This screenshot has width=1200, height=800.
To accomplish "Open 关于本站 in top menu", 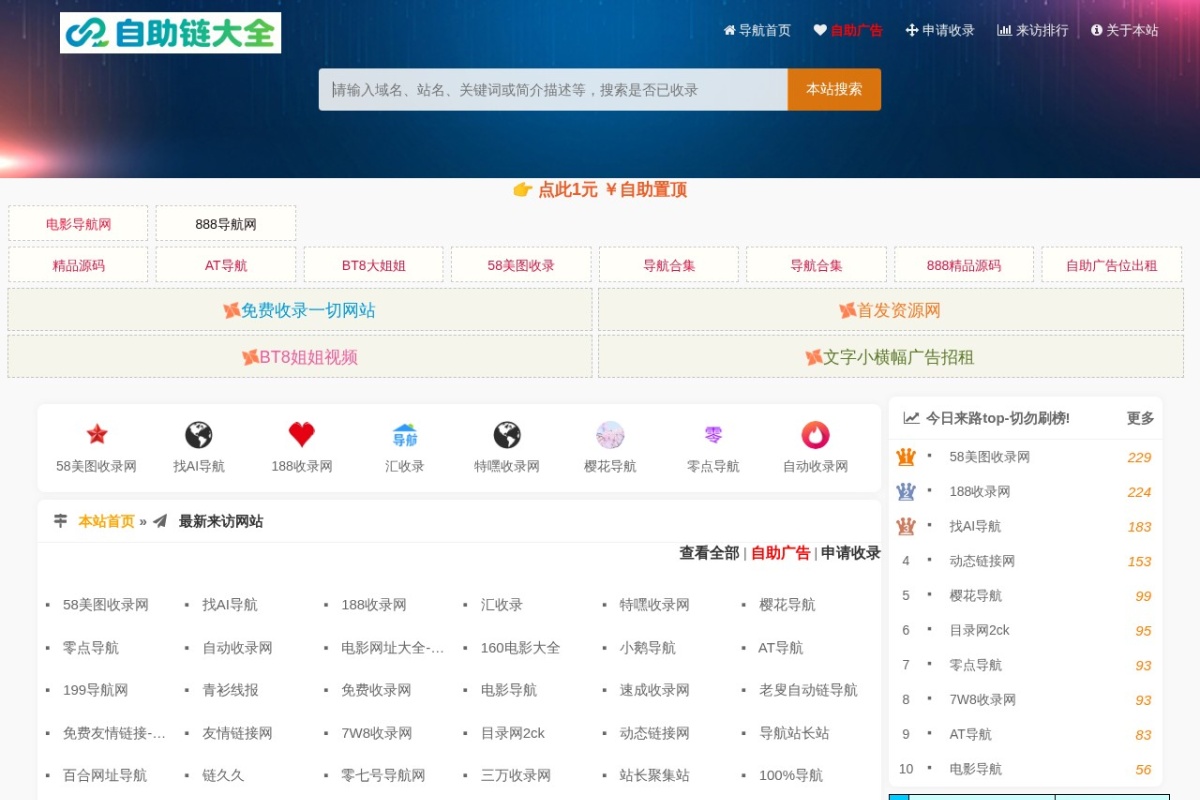I will coord(1125,30).
